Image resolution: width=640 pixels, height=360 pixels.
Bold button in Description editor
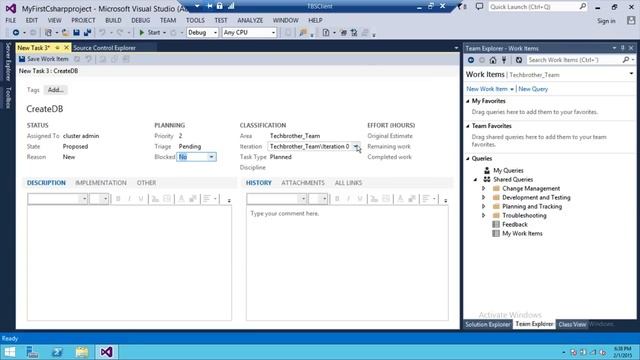118,199
